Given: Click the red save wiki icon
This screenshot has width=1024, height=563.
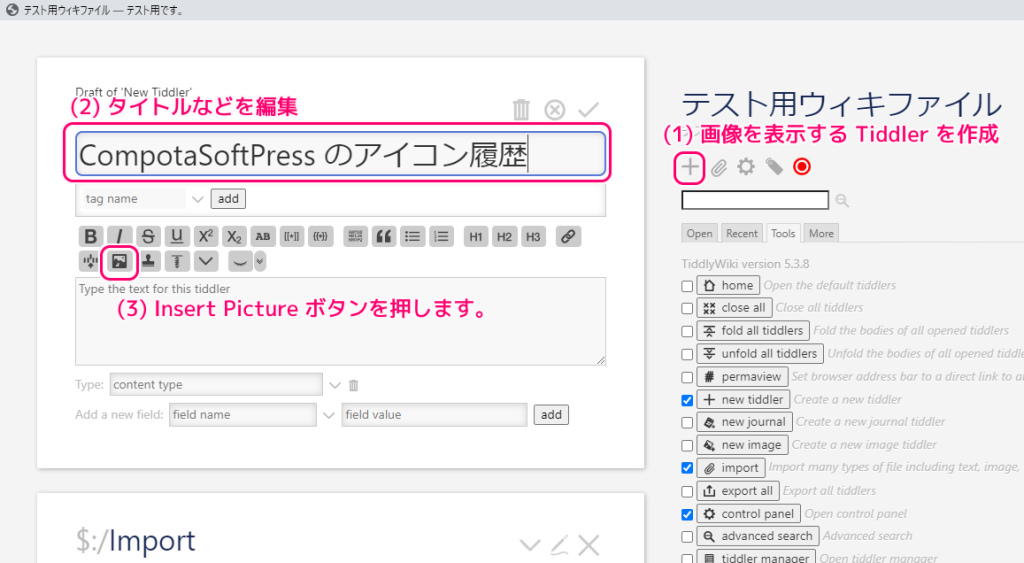Looking at the screenshot, I should coord(802,167).
